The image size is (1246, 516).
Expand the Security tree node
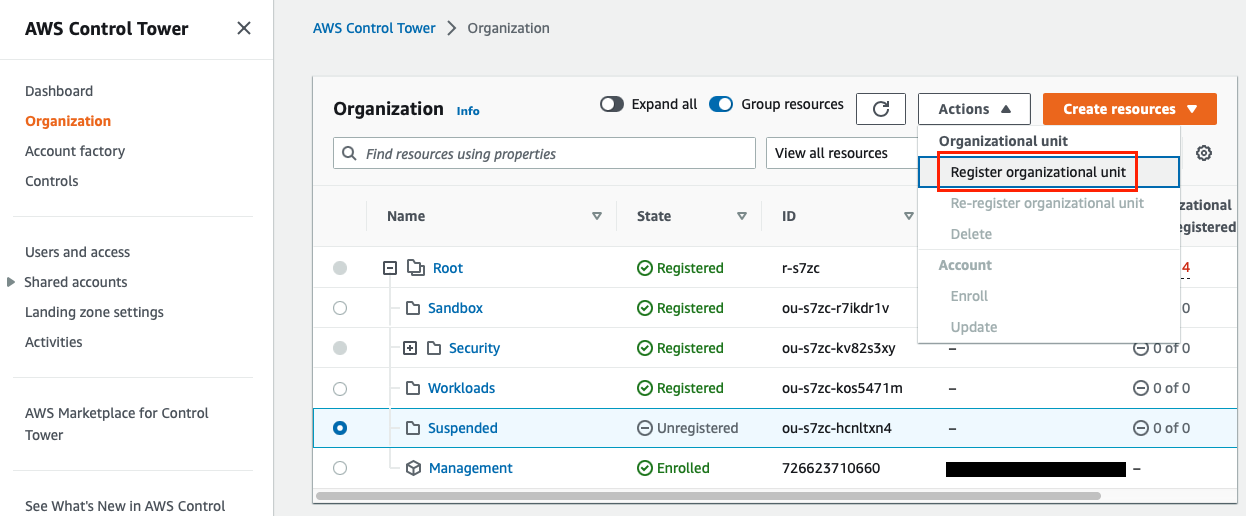coord(410,348)
